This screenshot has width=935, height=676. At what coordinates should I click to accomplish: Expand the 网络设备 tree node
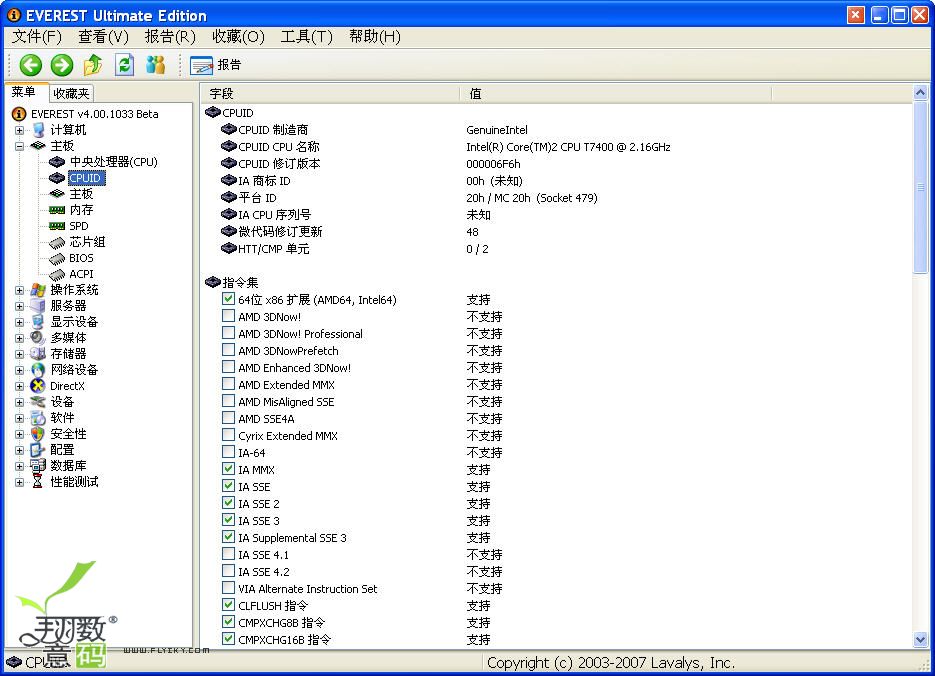pyautogui.click(x=20, y=370)
